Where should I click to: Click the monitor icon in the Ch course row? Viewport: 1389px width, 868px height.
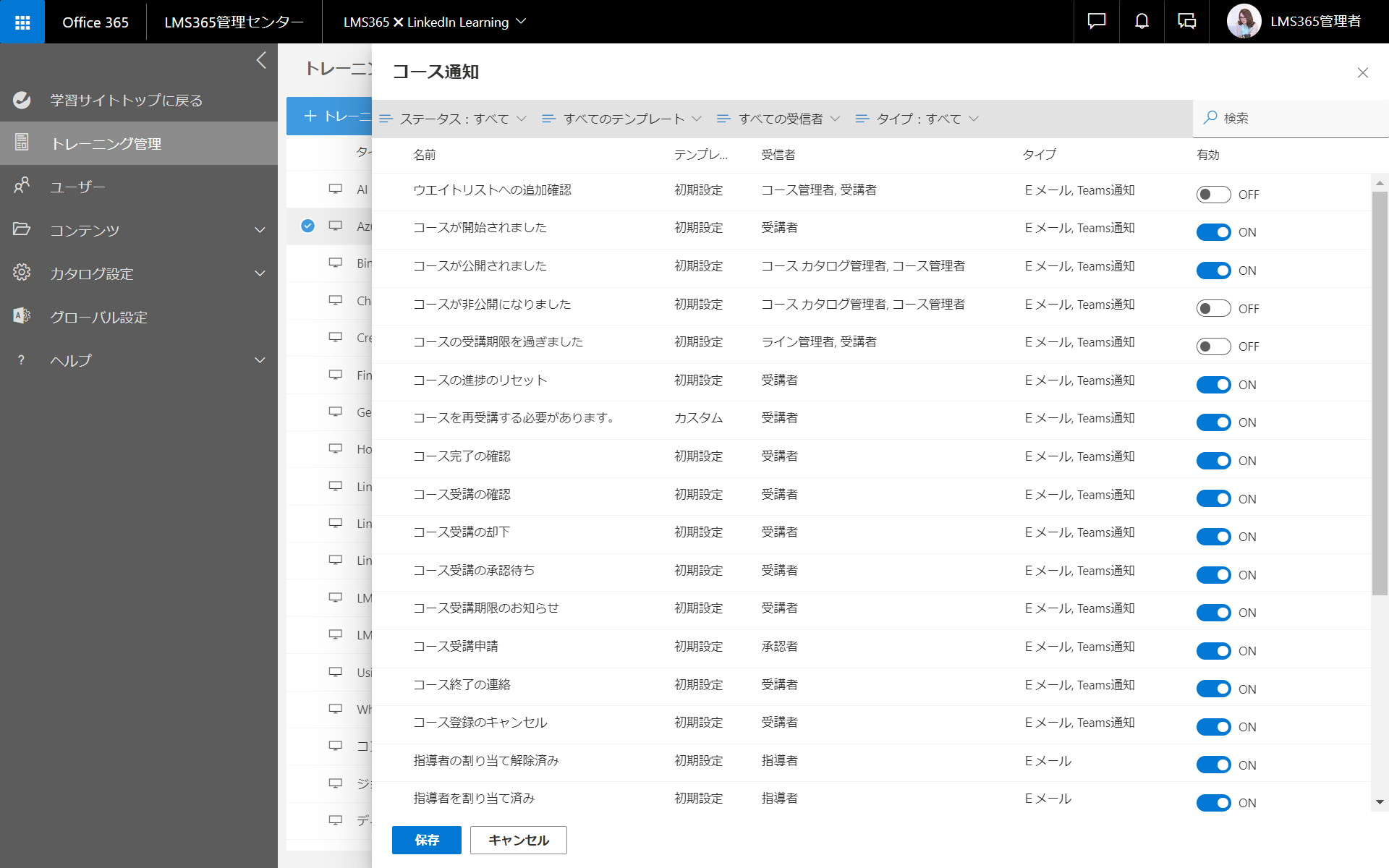point(336,300)
